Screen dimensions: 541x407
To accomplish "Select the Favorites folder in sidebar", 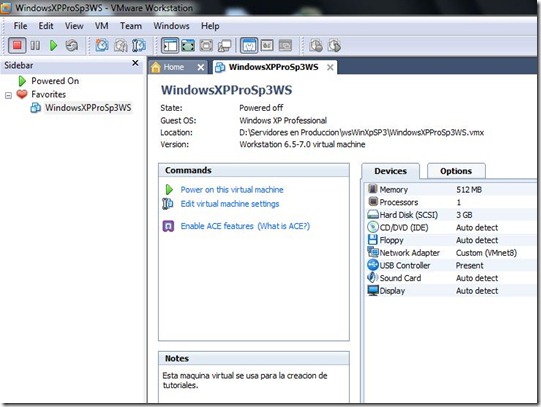I will point(48,95).
